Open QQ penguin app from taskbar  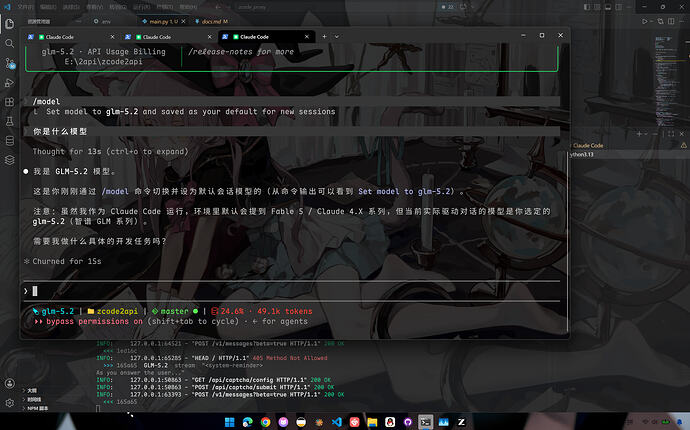pos(390,422)
